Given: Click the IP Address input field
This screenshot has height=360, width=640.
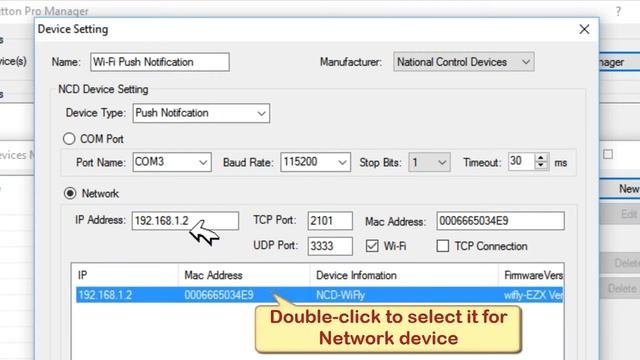Looking at the screenshot, I should tap(185, 221).
